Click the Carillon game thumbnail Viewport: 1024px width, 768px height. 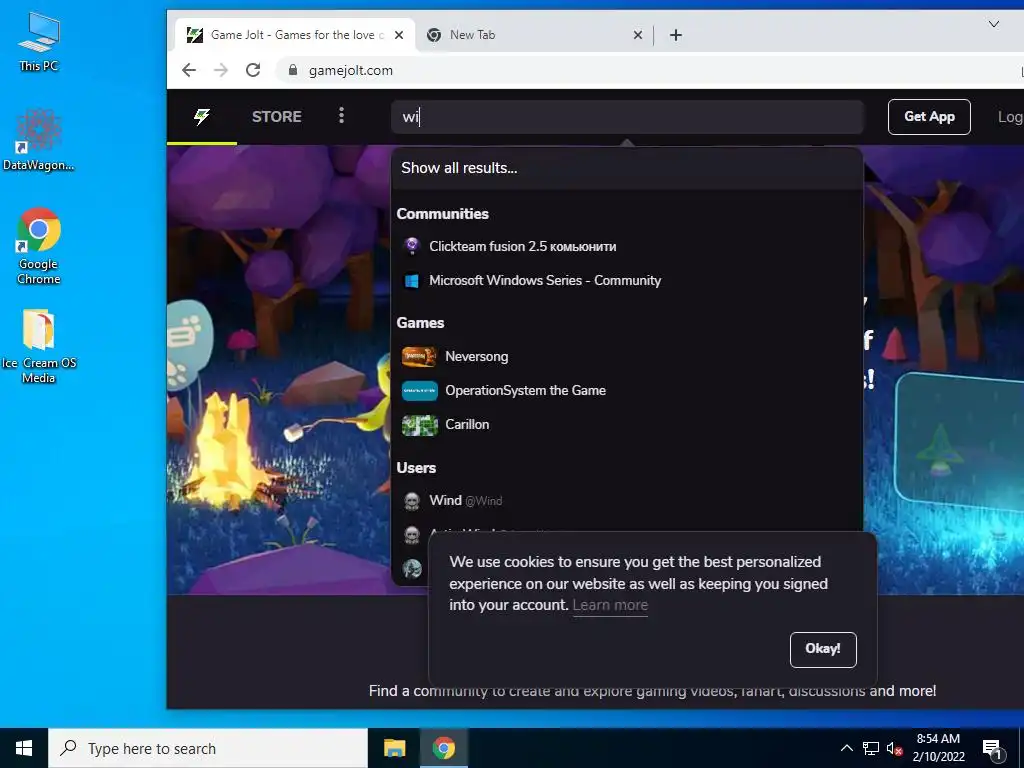[x=419, y=424]
